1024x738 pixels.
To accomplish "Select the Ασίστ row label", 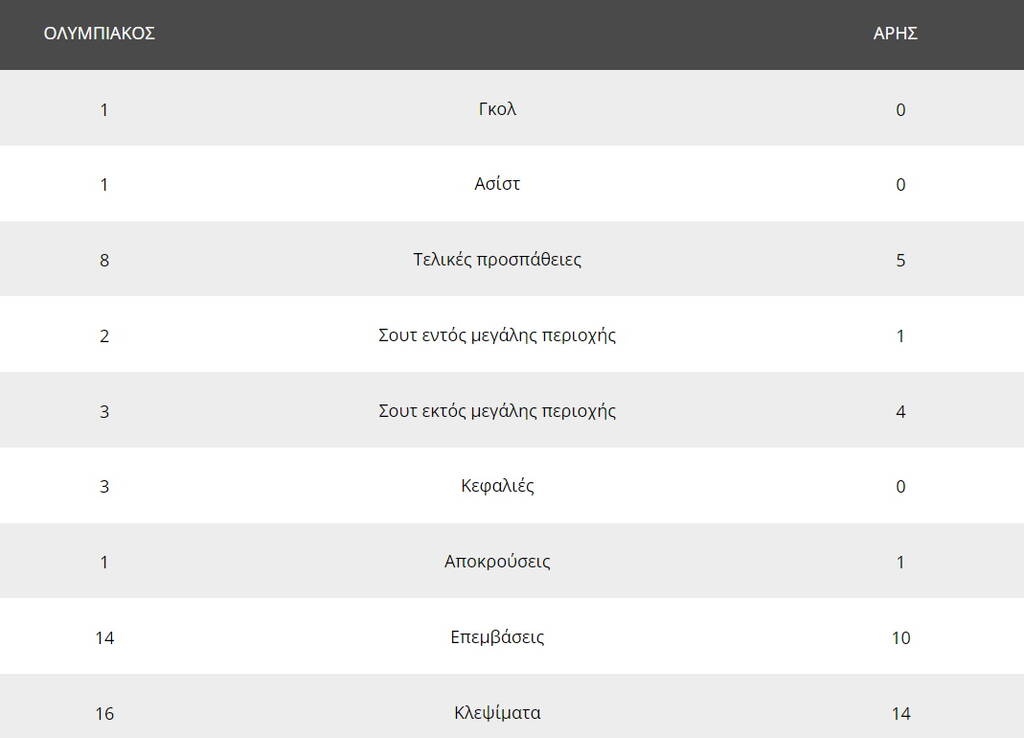I will 497,184.
